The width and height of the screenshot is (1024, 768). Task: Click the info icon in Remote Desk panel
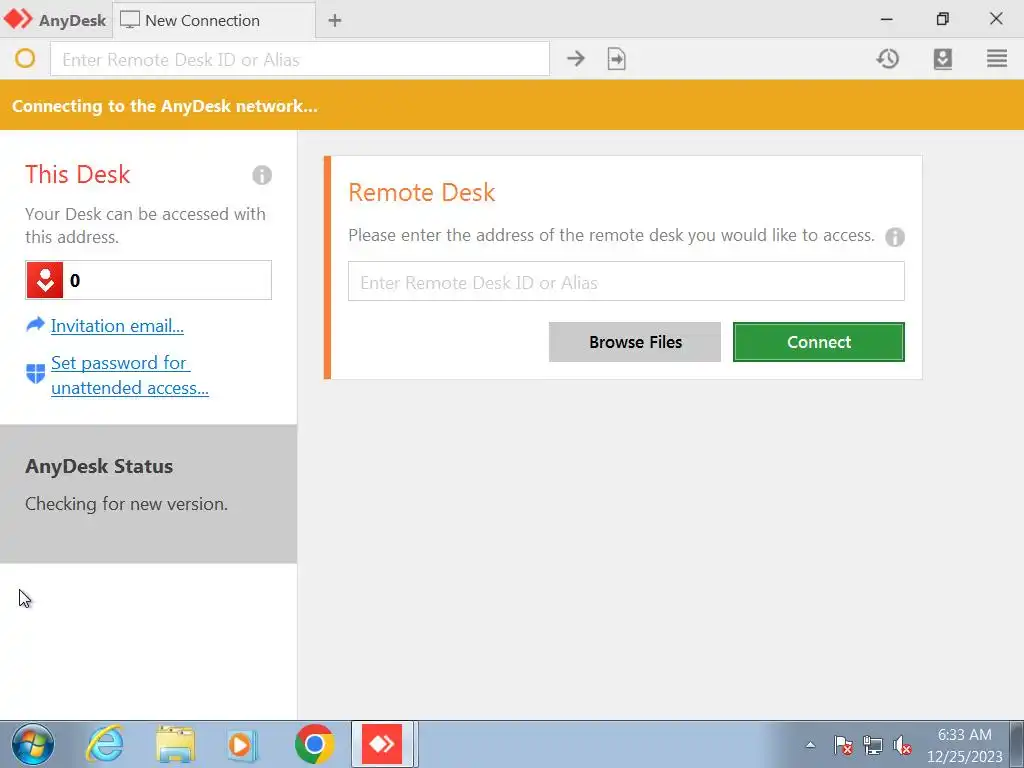click(895, 236)
